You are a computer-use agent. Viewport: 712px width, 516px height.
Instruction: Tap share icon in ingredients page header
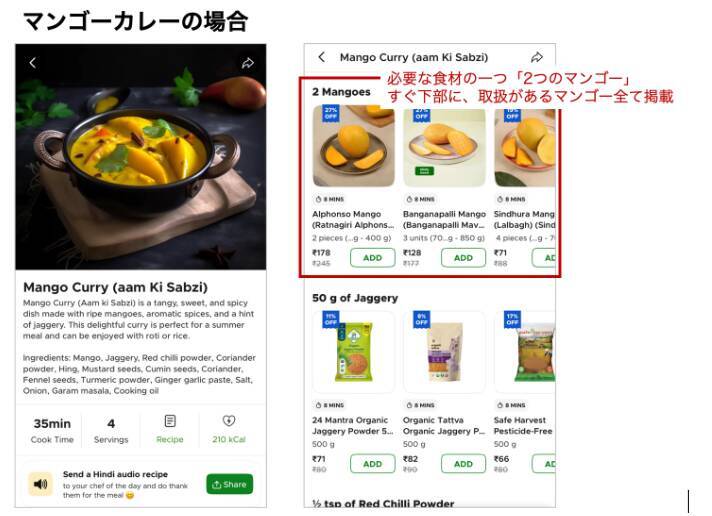tap(537, 57)
